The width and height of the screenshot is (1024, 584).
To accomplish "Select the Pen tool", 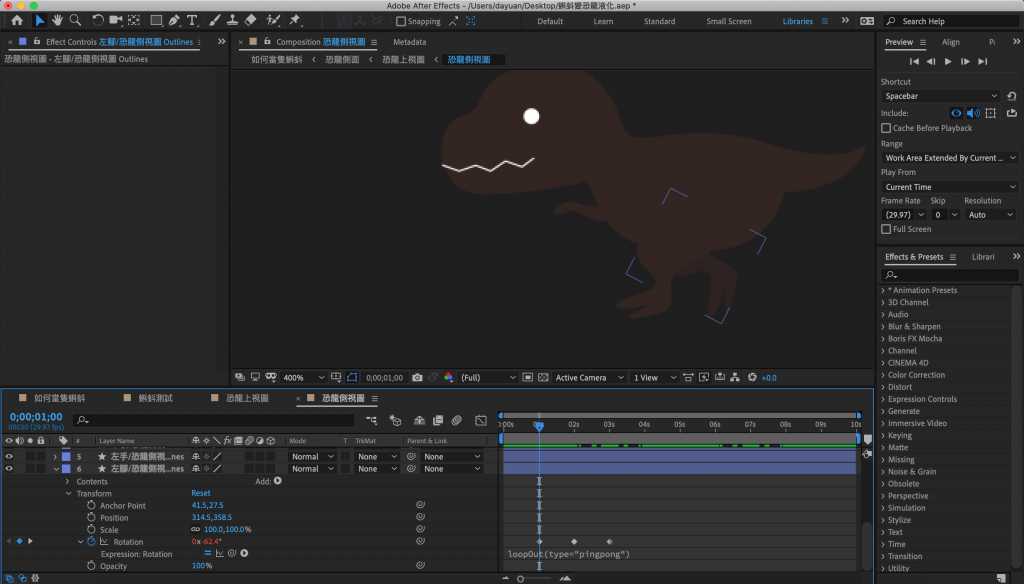I will 174,20.
